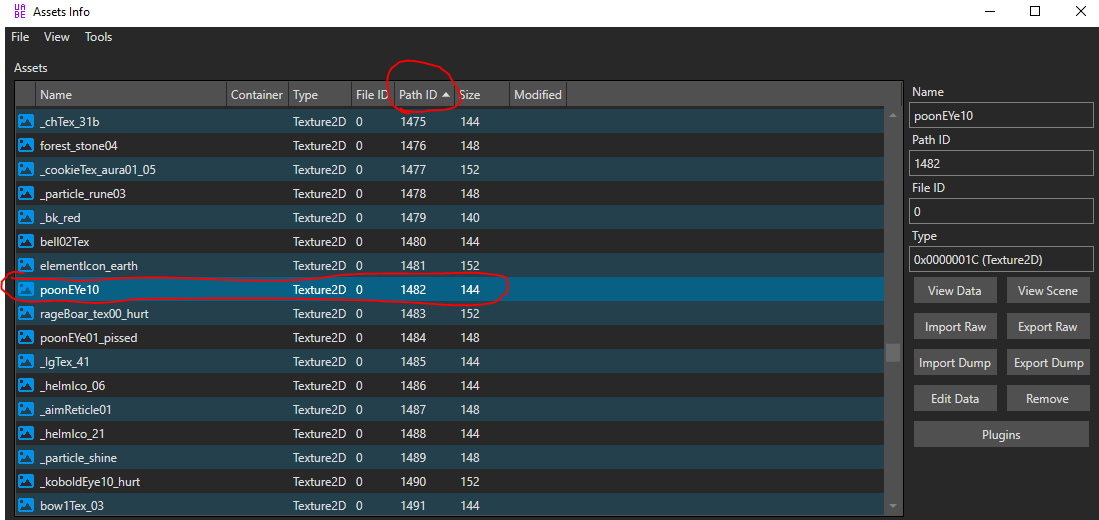Click Path ID cell 1488

pyautogui.click(x=414, y=434)
